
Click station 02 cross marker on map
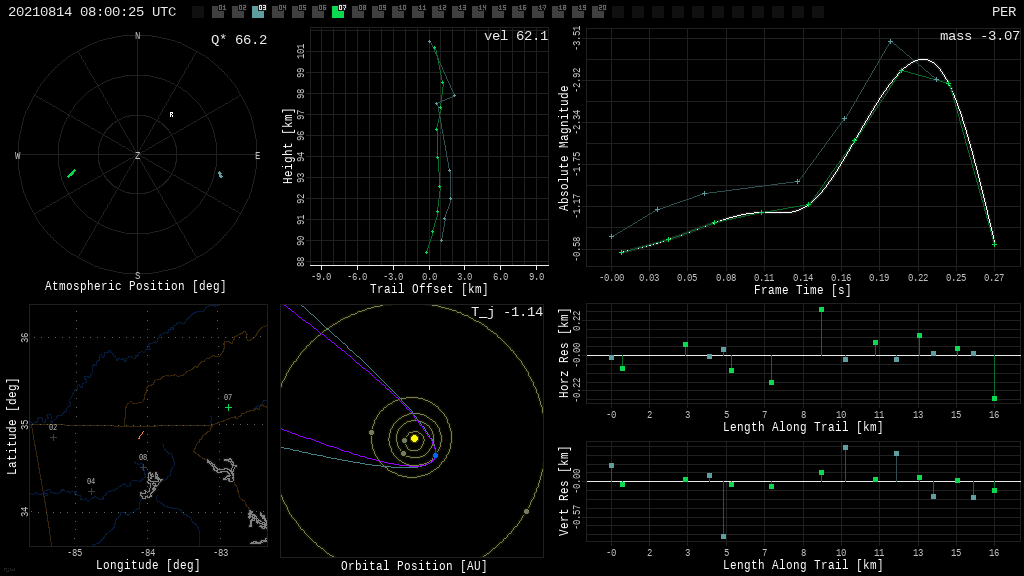[x=53, y=437]
